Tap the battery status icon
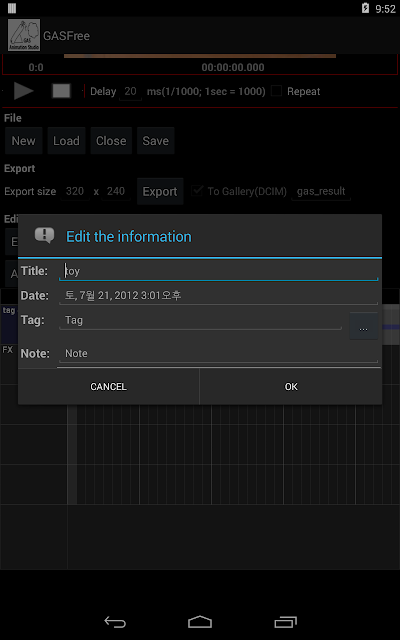The width and height of the screenshot is (400, 640). pyautogui.click(x=365, y=8)
